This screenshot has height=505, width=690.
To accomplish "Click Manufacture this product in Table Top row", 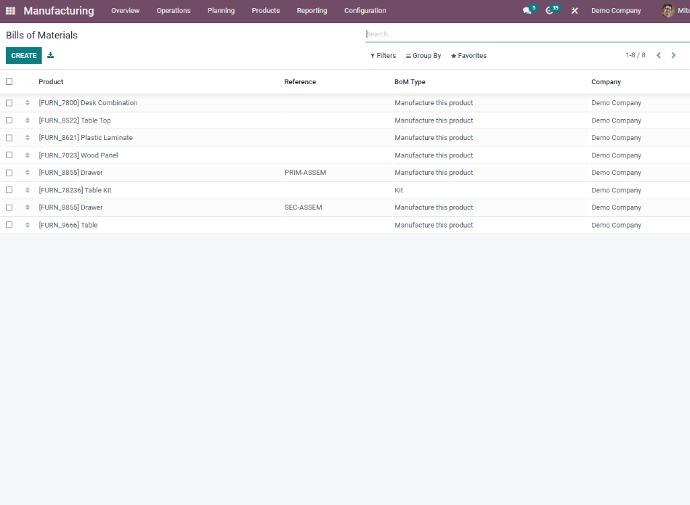I will point(433,121).
